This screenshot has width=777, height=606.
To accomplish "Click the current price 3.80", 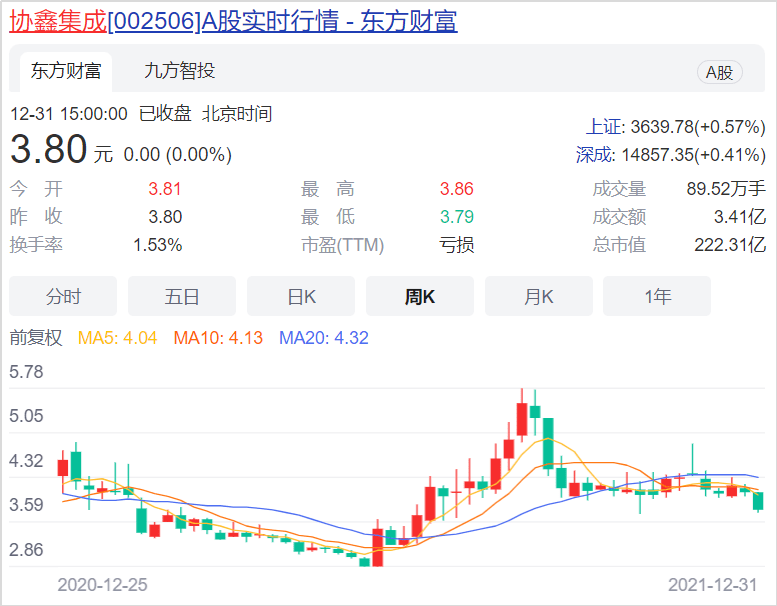I will coord(49,149).
